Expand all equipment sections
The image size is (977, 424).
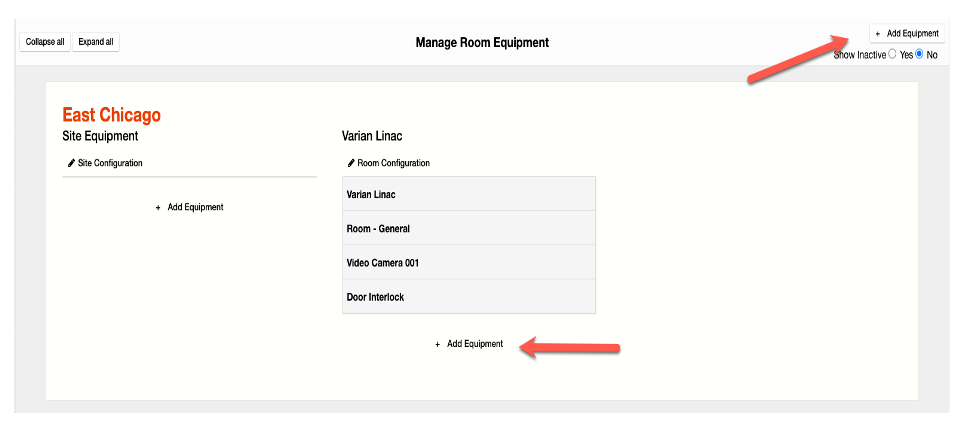[96, 43]
